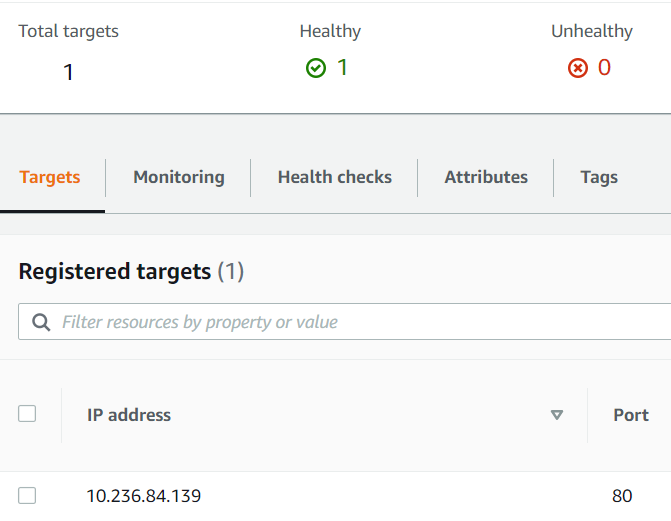
Task: Open the Targets tab
Action: [x=50, y=177]
